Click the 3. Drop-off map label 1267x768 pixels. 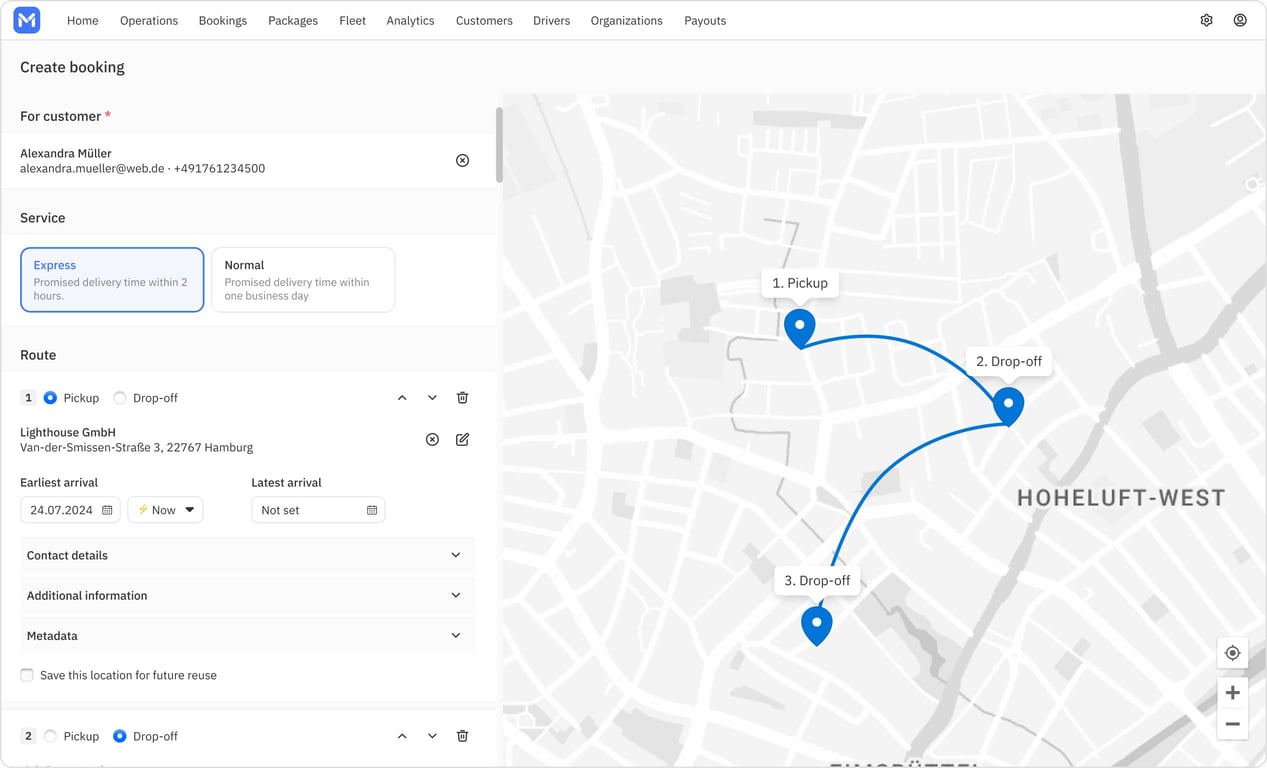click(817, 580)
